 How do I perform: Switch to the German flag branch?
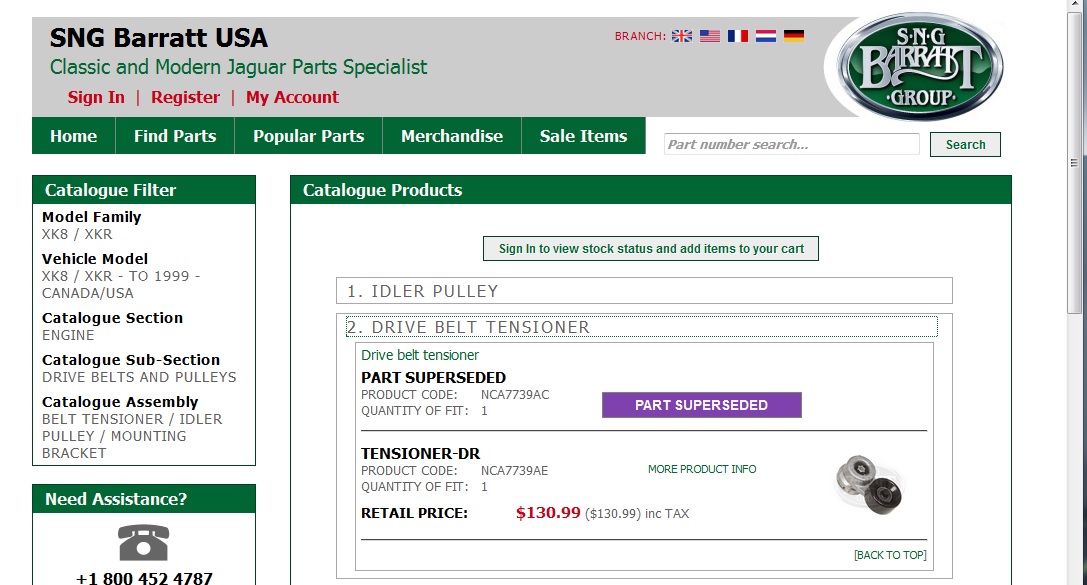(794, 36)
